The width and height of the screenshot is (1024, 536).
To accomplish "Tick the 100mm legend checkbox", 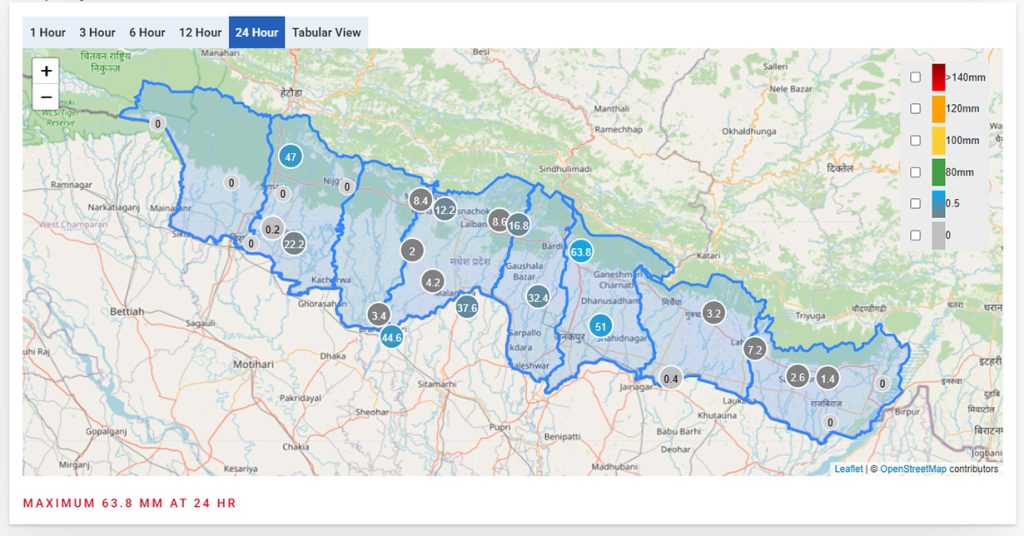I will click(915, 141).
